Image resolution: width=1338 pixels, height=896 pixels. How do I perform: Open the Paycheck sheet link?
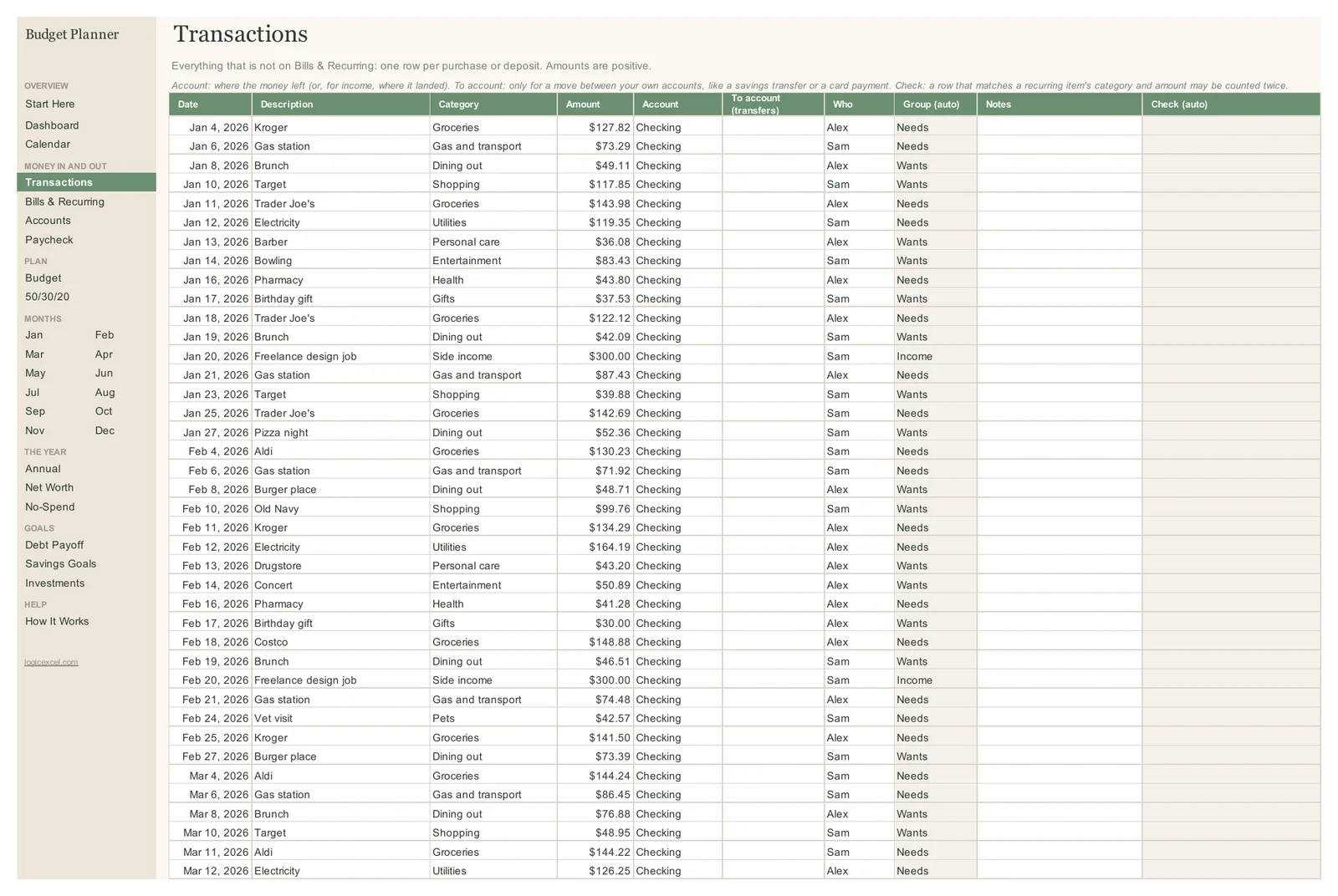[x=49, y=240]
